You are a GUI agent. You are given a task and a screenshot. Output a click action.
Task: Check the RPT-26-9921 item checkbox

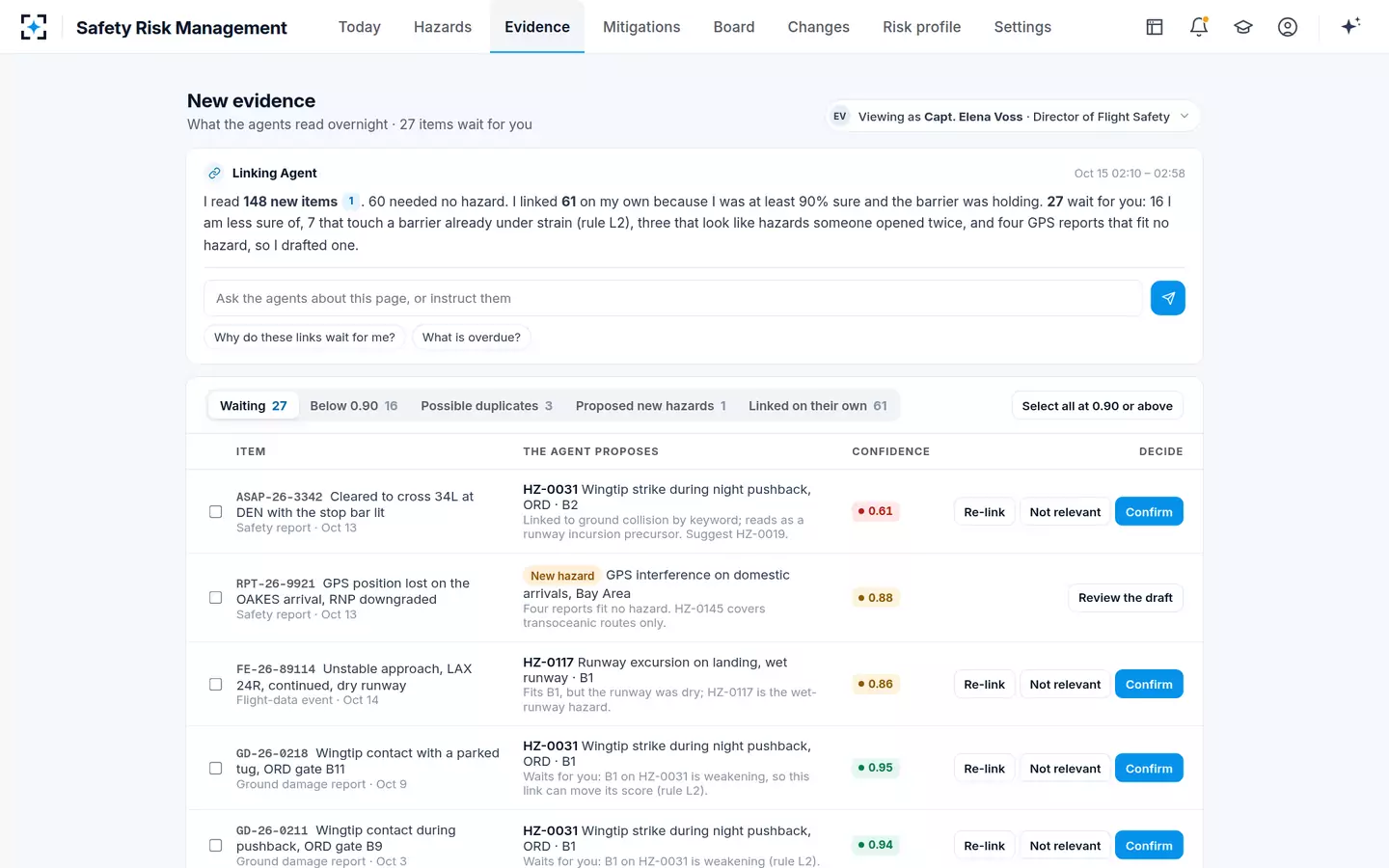coord(216,598)
